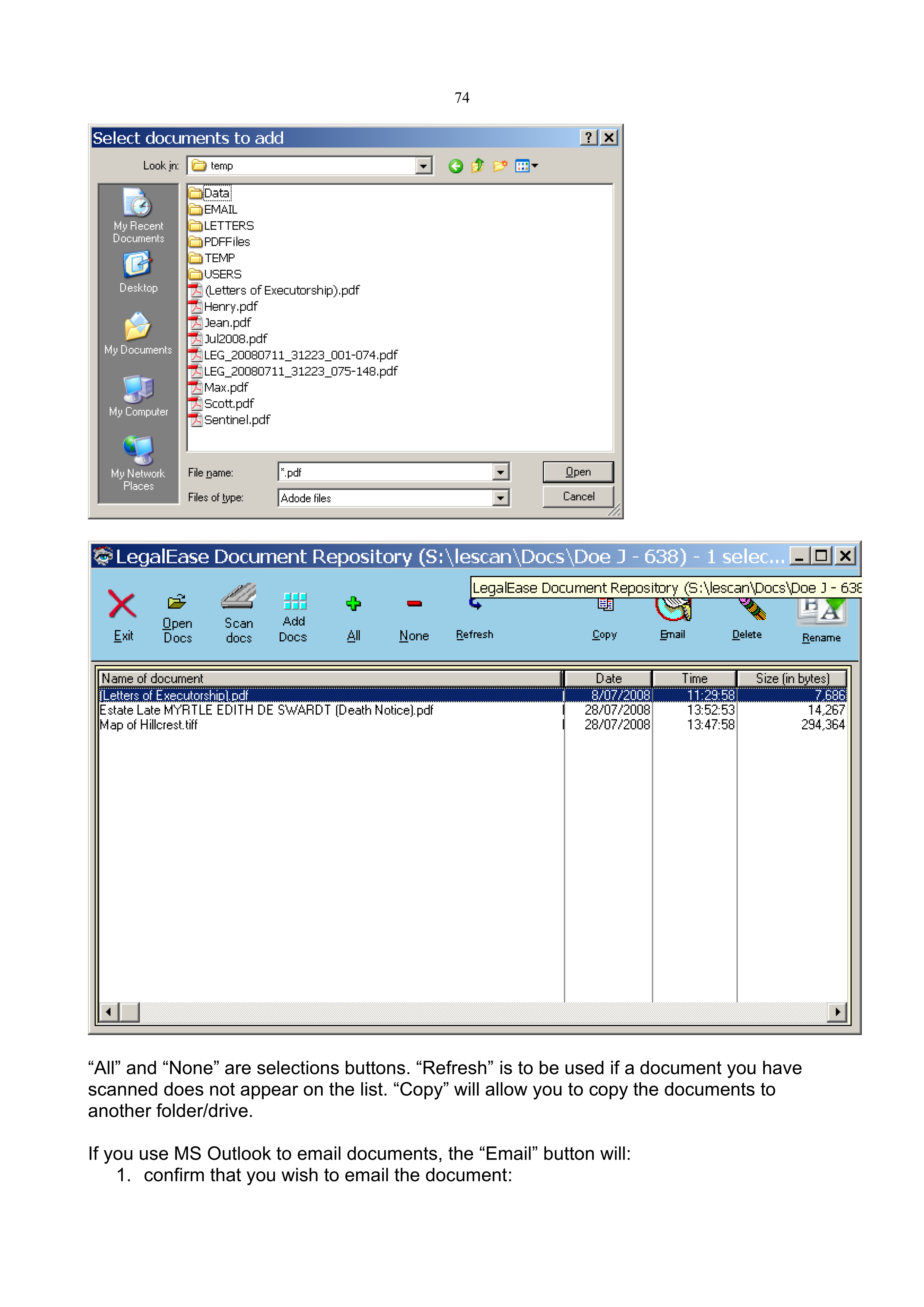Click horizontal scrollbar right arrow
Screen dimensions: 924x1307
click(x=837, y=1012)
